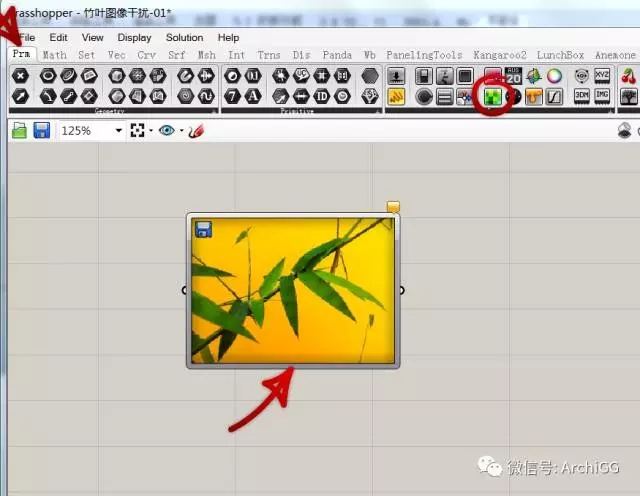Viewport: 640px width, 496px height.
Task: Switch to the Trns tab
Action: [269, 55]
